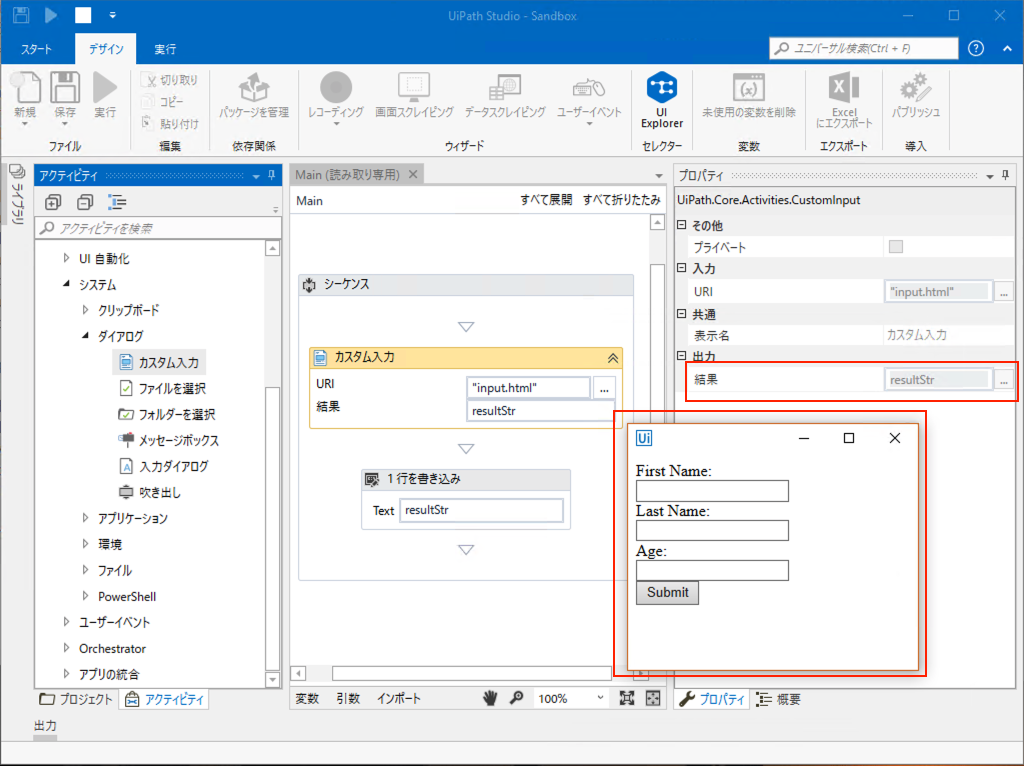This screenshot has height=766, width=1024.
Task: Click the activities panel list-view icon
Action: click(118, 202)
